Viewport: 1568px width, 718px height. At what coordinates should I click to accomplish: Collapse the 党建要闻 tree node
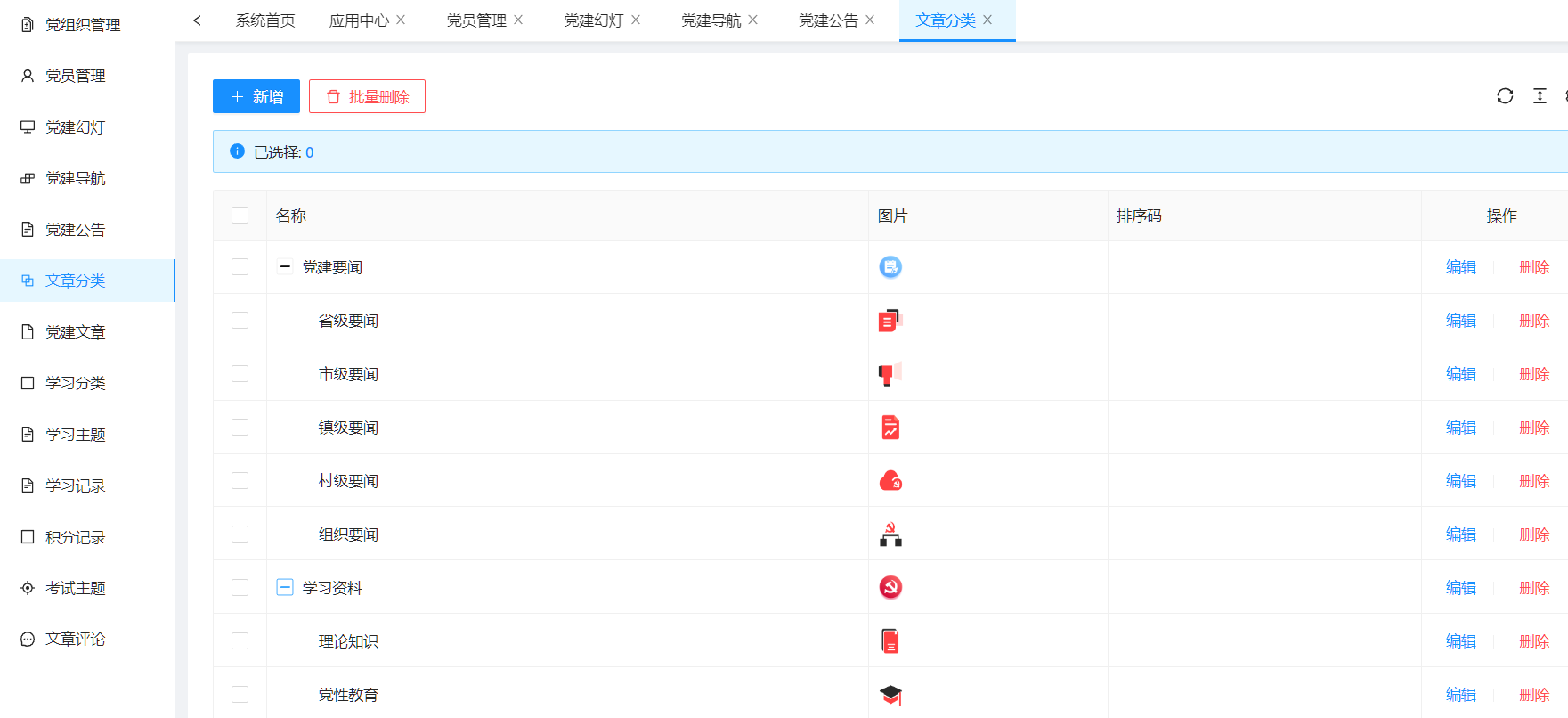tap(285, 267)
